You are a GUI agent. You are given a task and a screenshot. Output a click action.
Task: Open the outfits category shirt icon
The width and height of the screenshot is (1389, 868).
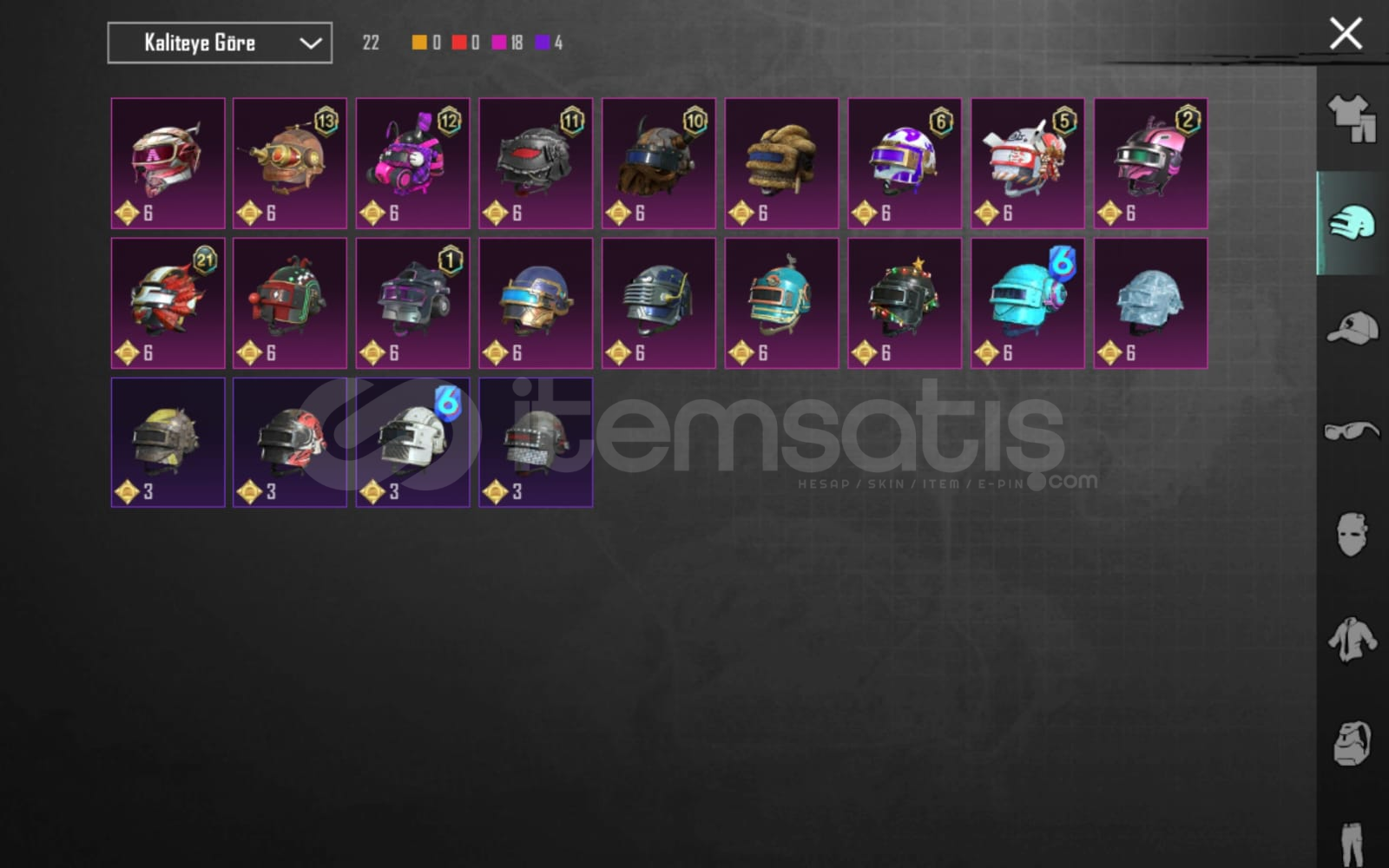click(x=1352, y=118)
